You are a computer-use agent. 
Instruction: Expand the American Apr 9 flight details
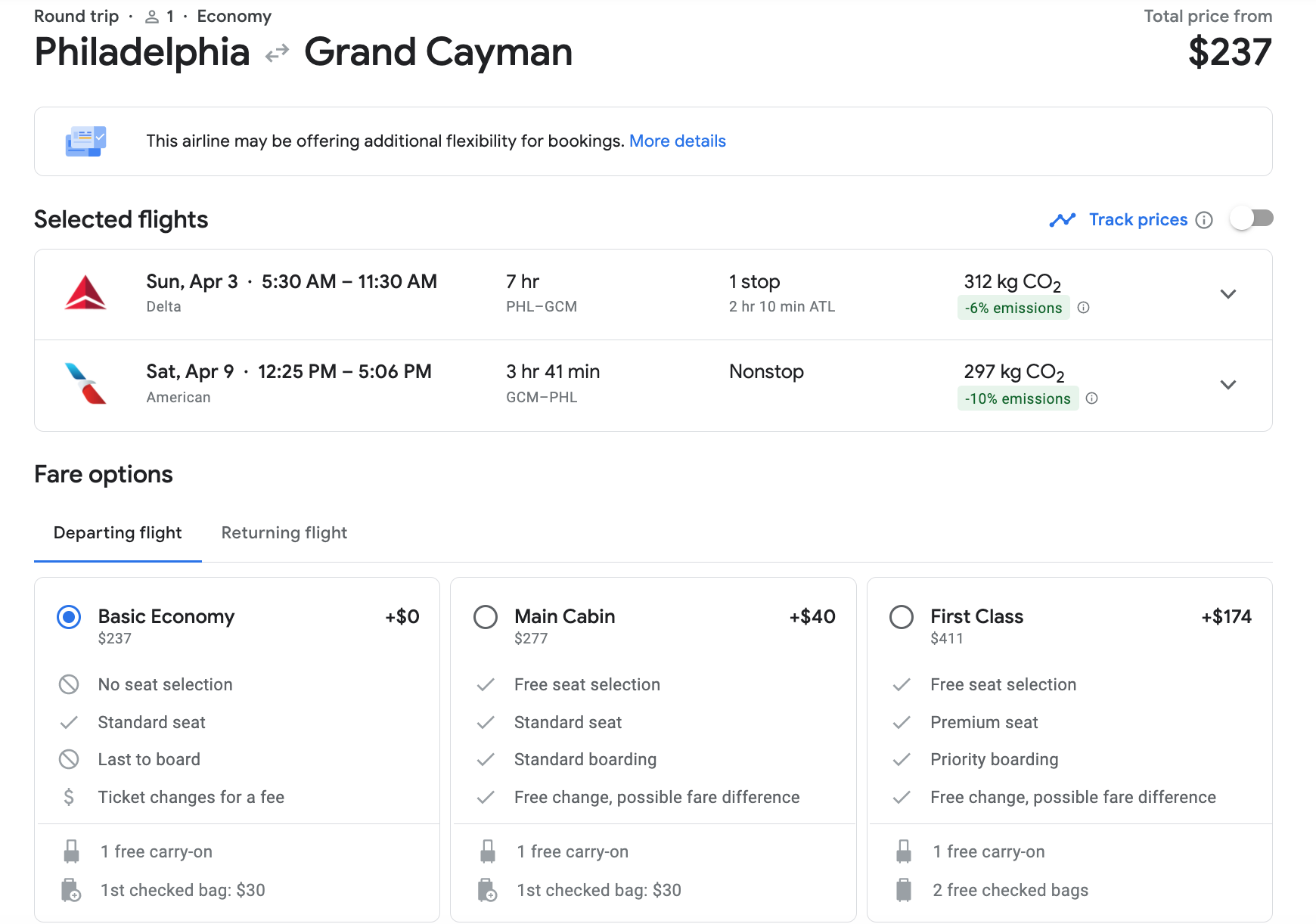[x=1228, y=385]
